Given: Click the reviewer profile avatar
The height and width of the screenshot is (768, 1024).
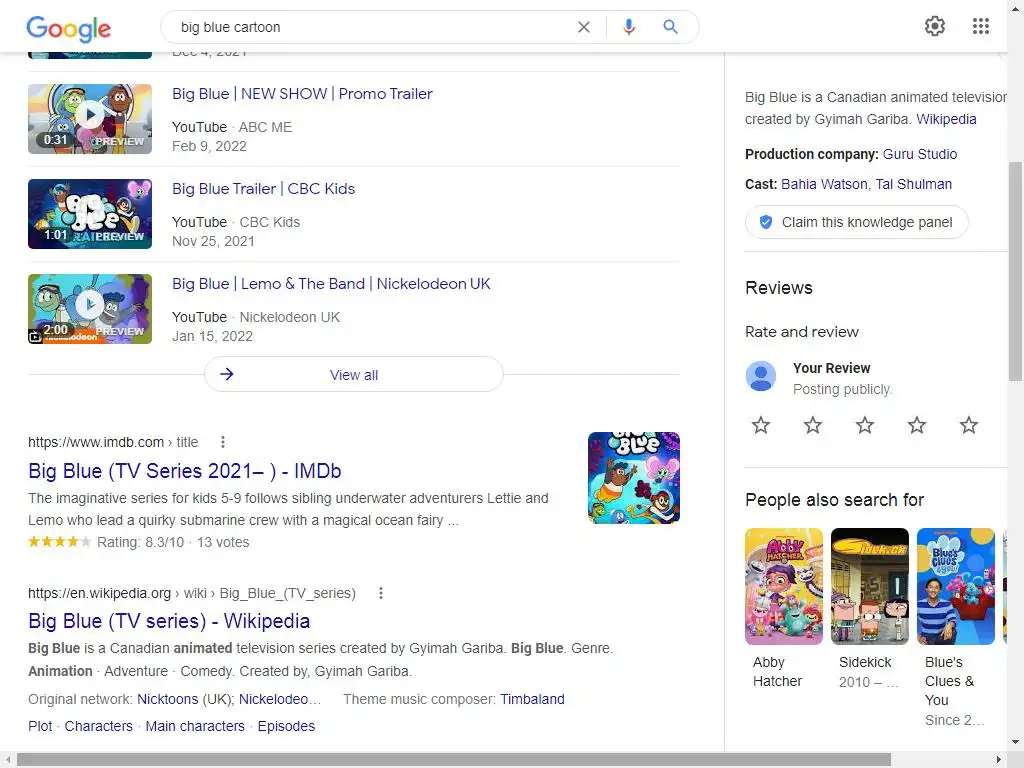Looking at the screenshot, I should (761, 376).
